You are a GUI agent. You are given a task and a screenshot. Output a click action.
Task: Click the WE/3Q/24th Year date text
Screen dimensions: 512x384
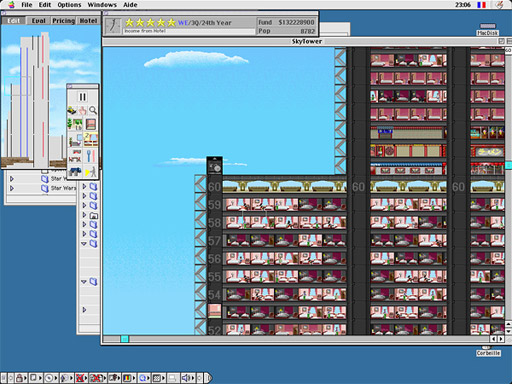205,23
